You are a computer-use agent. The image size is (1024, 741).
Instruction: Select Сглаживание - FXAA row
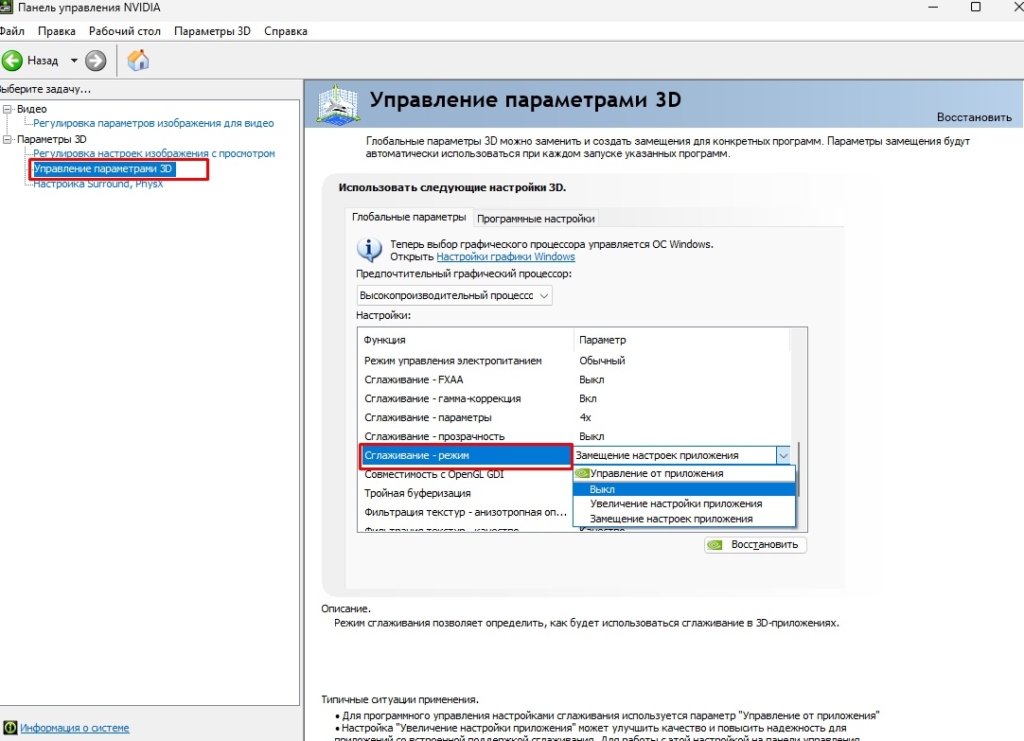(574, 379)
